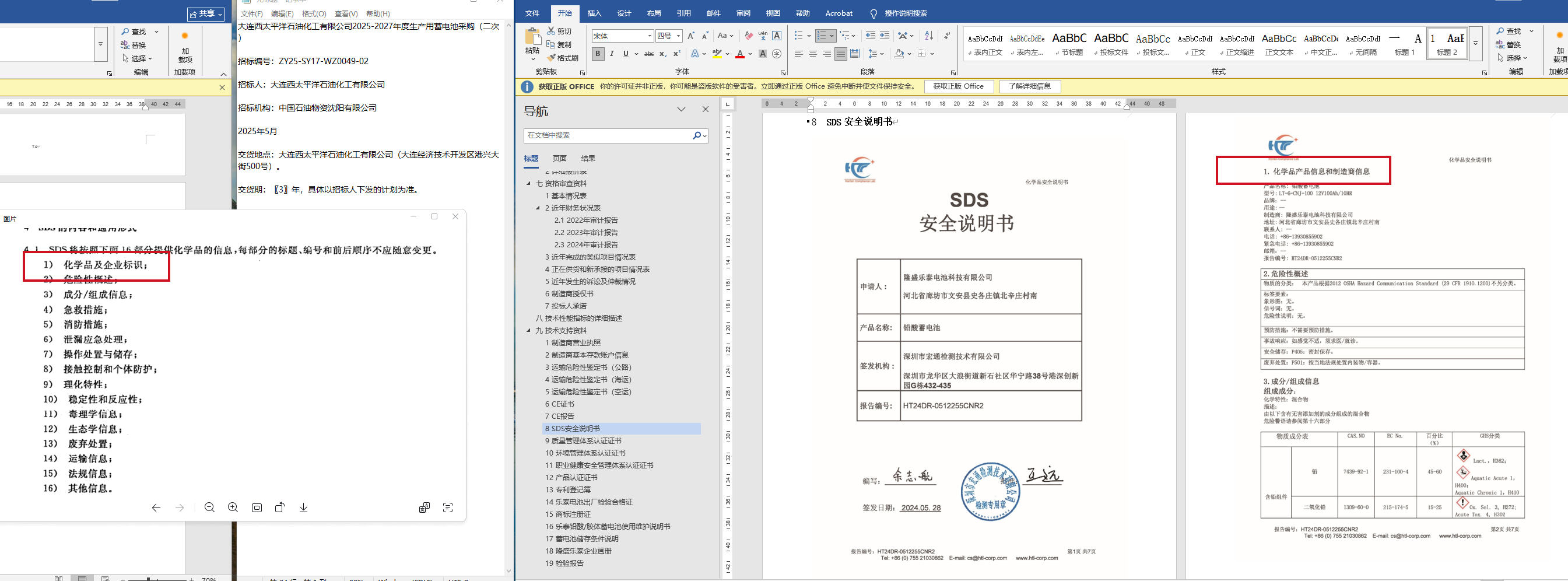This screenshot has width=1568, height=581.
Task: Click the 了解详细信息 button
Action: coord(1029,86)
